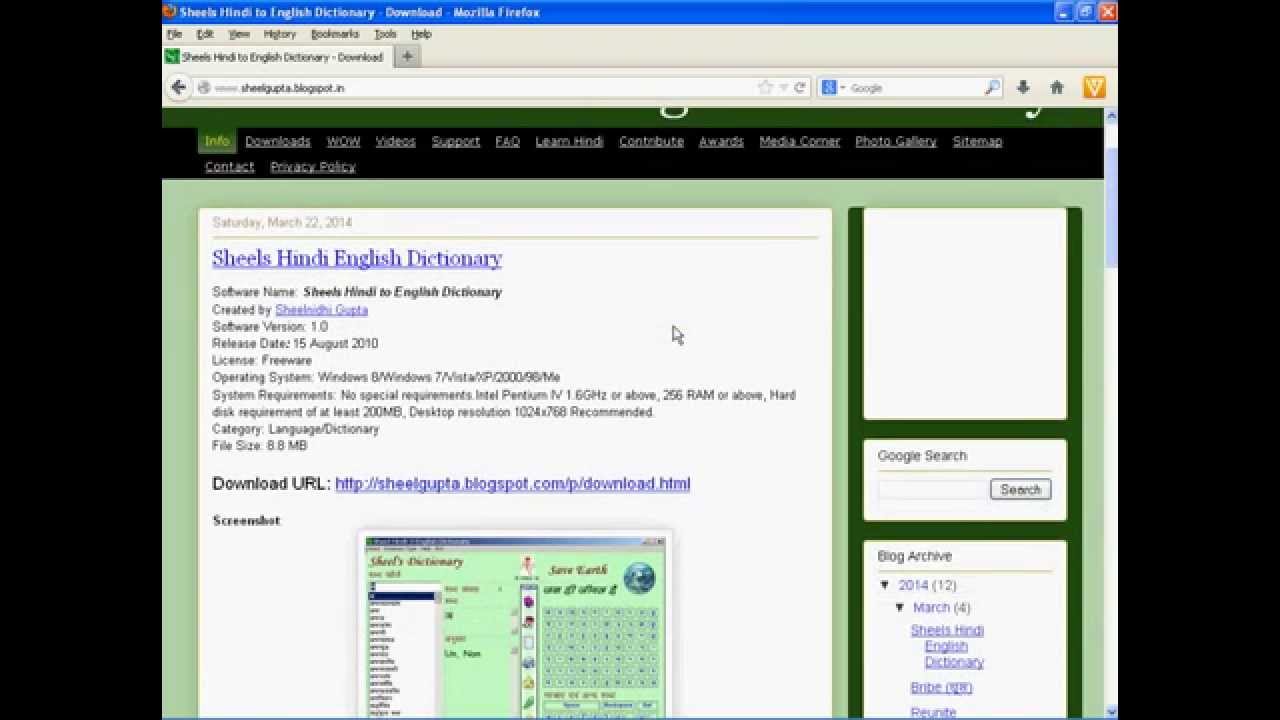Open the Downloads page link
This screenshot has height=720, width=1280.
pyautogui.click(x=278, y=141)
